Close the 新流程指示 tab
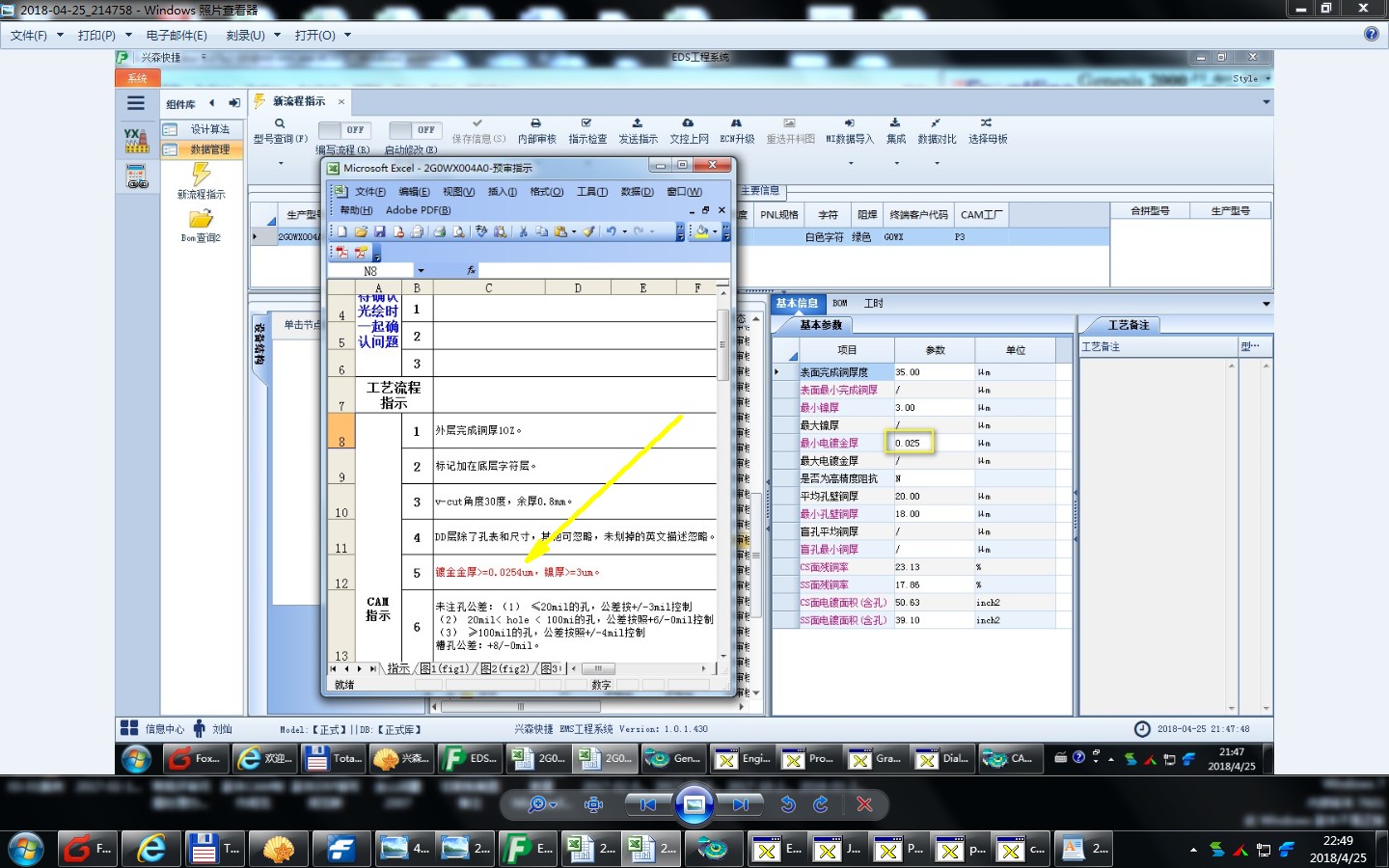The width and height of the screenshot is (1389, 868). click(341, 101)
